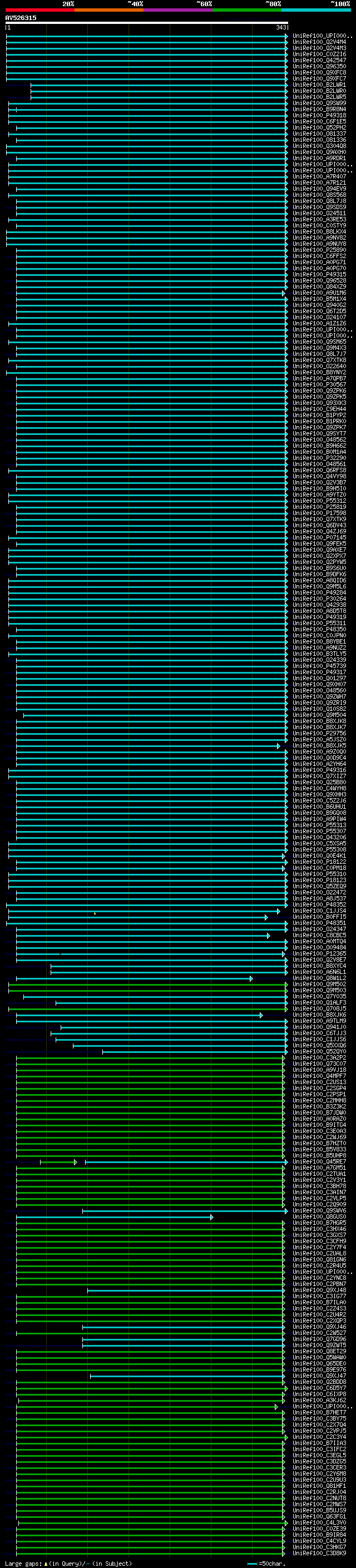Select hit UniRef100_P49318

(x=319, y=115)
